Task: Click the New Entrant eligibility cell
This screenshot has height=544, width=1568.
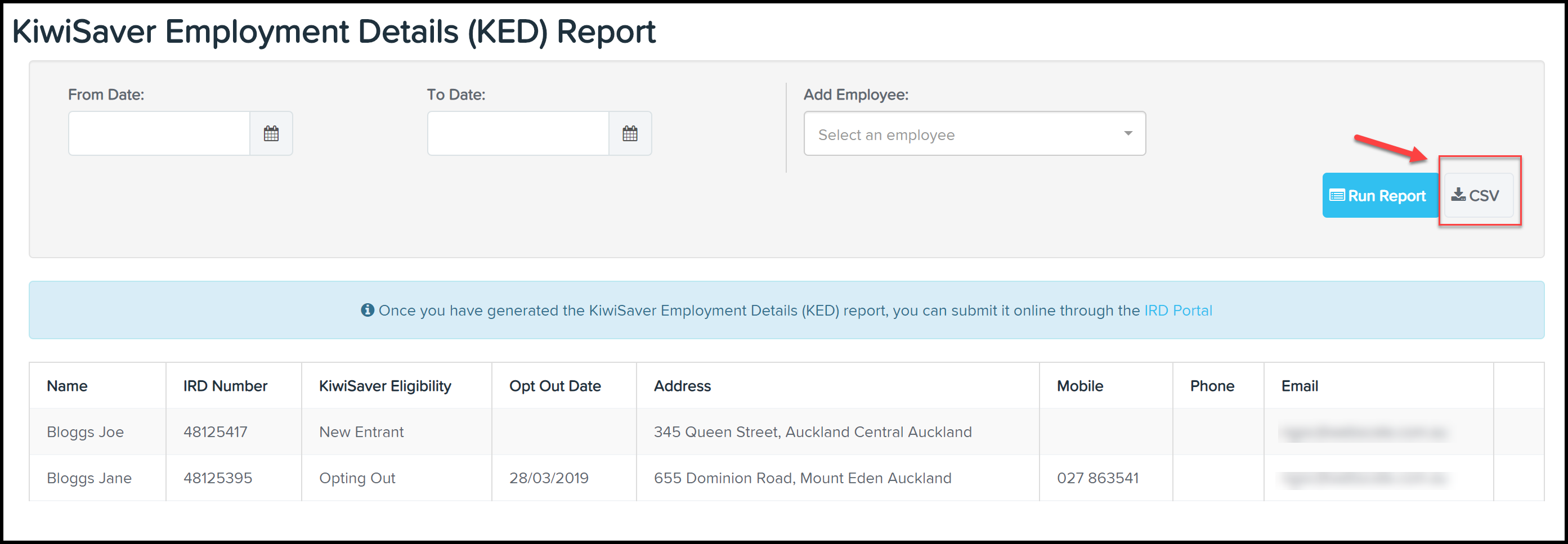Action: coord(397,431)
